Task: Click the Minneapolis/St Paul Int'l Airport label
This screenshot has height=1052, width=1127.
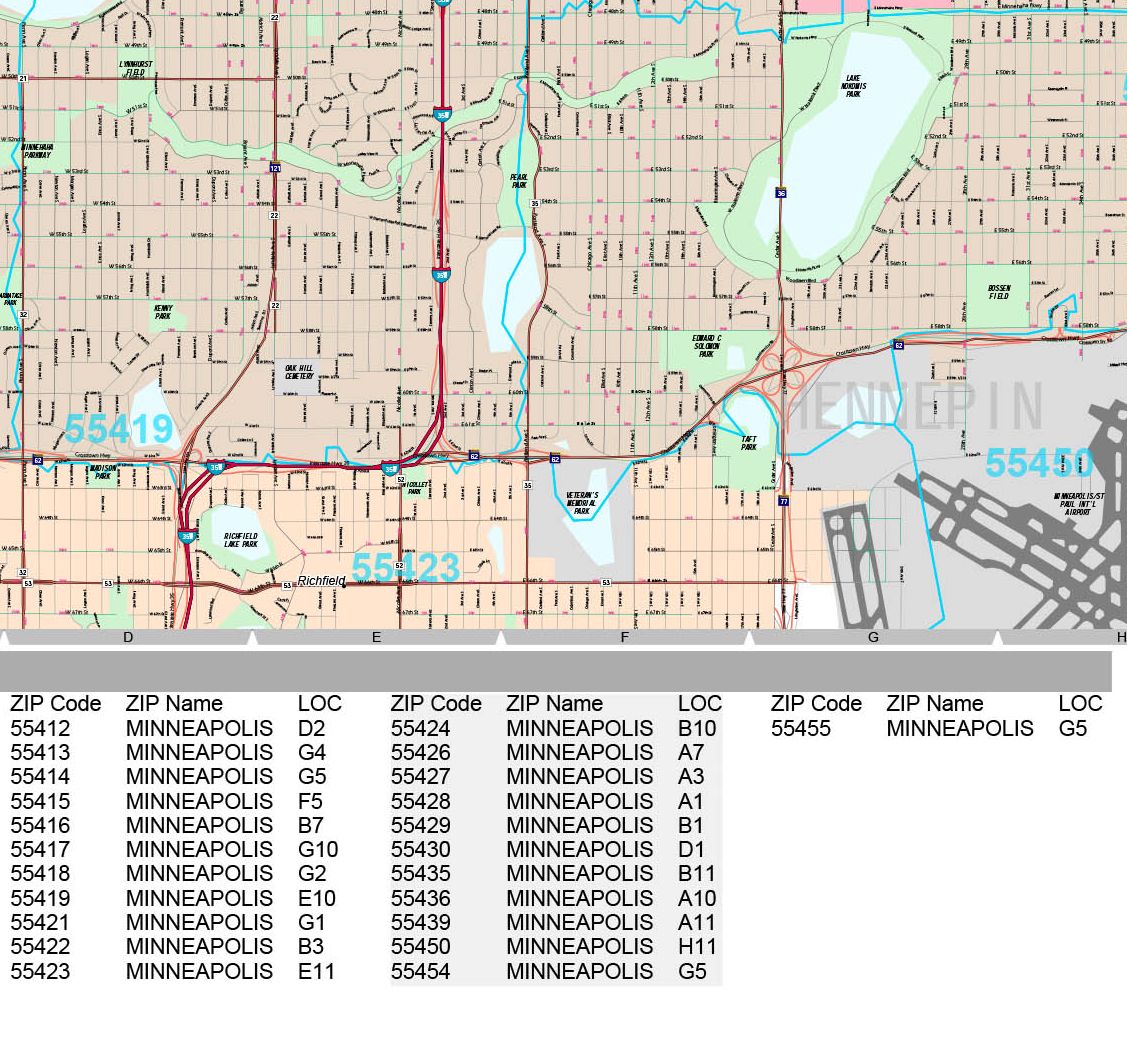Action: (1079, 504)
